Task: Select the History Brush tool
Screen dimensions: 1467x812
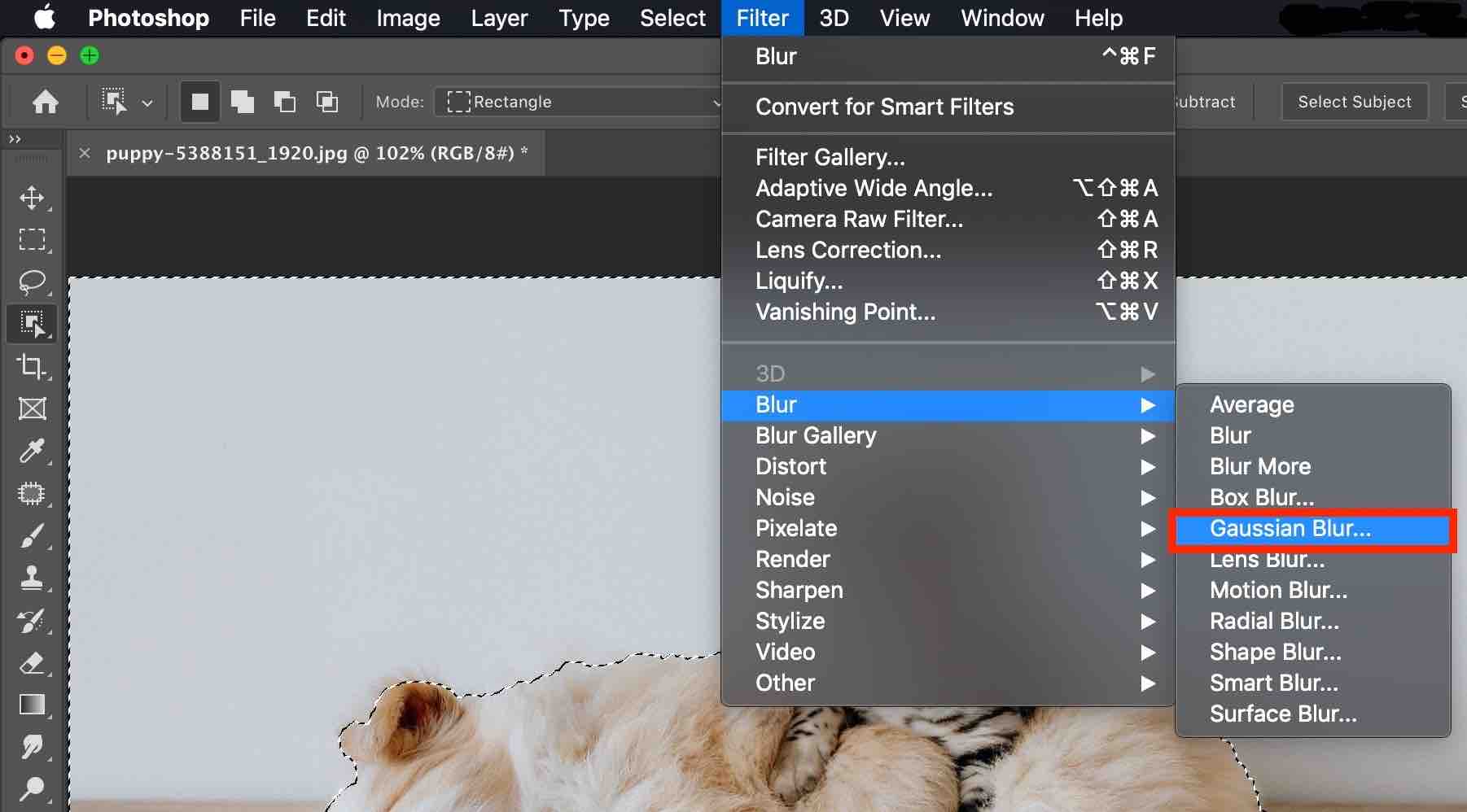Action: tap(32, 620)
